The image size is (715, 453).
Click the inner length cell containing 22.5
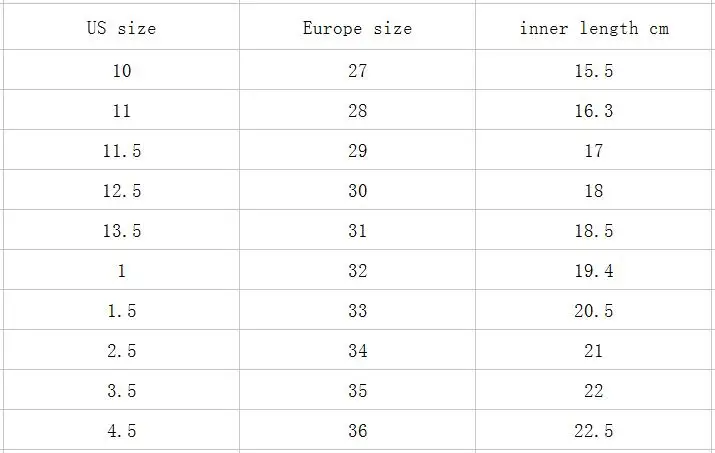pos(594,430)
